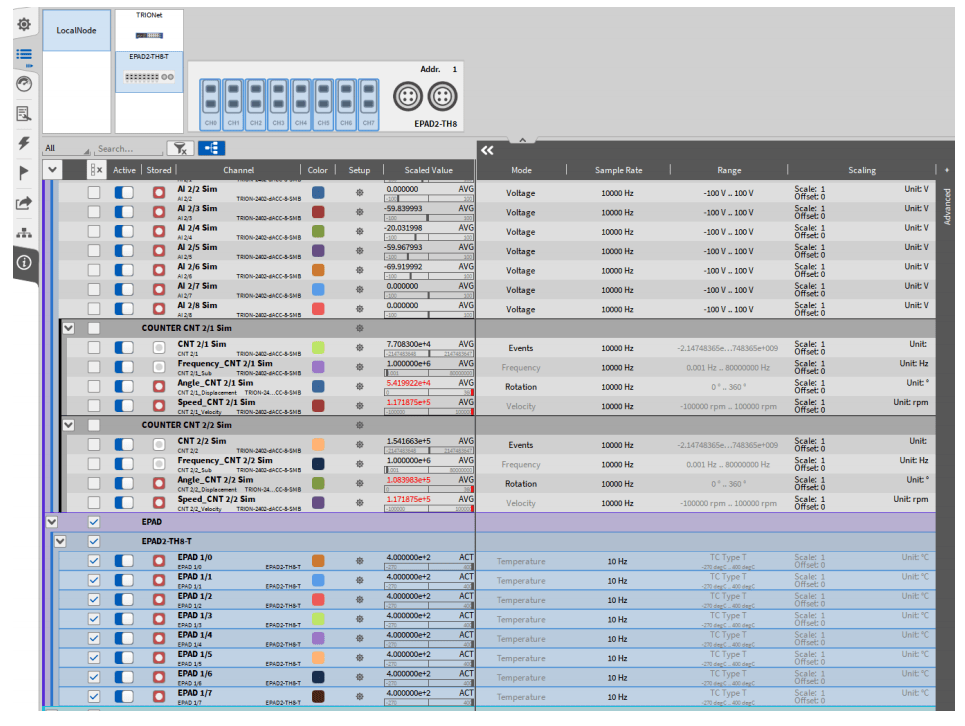Toggle Active switch for AI 2/4 Sim
Screen dimensions: 965x726
(124, 231)
